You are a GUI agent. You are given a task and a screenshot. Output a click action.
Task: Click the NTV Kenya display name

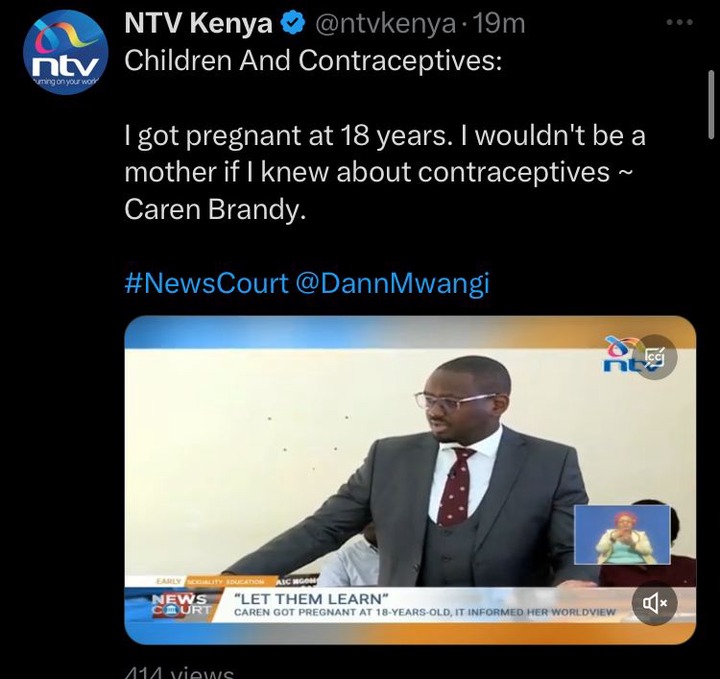(x=198, y=23)
